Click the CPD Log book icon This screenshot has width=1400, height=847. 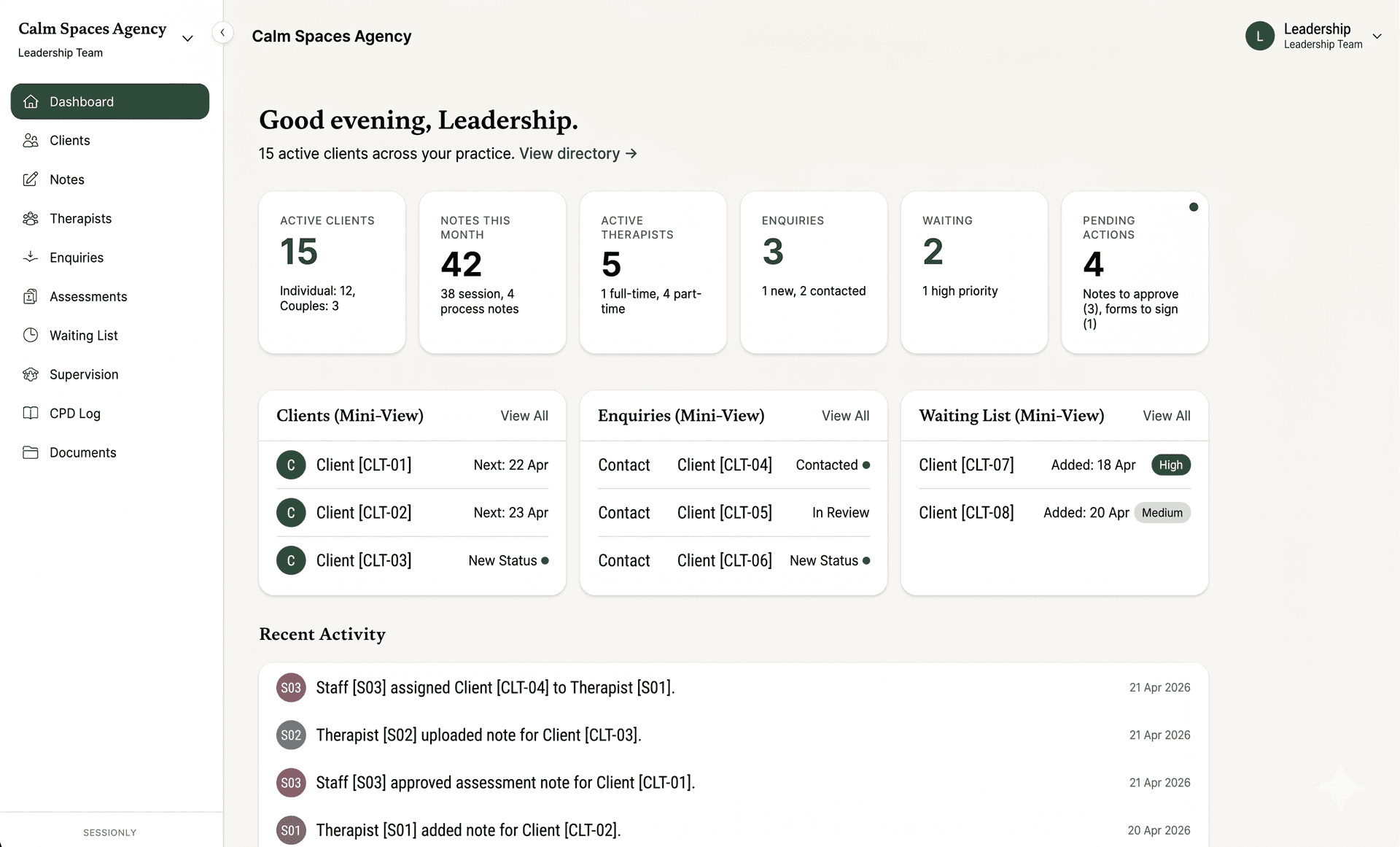coord(31,413)
